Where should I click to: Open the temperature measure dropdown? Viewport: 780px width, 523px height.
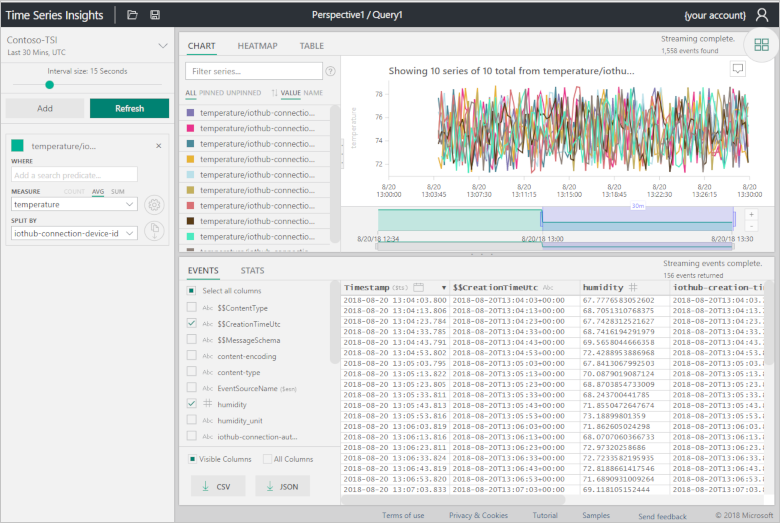(74, 205)
